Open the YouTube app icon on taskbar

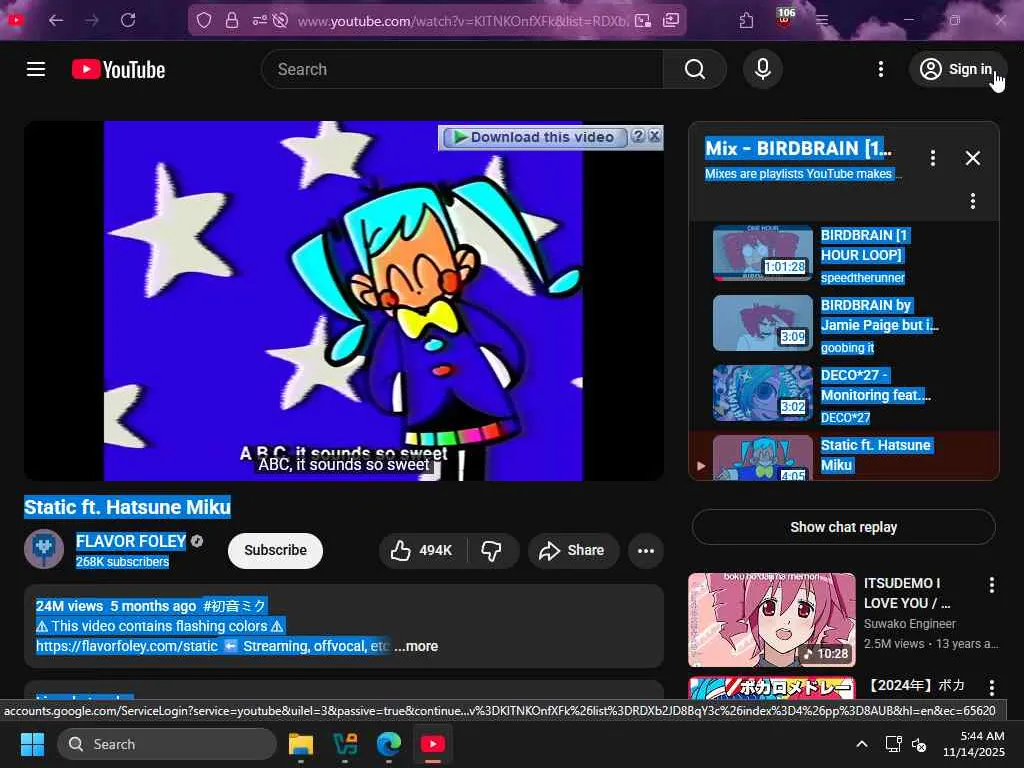(432, 744)
